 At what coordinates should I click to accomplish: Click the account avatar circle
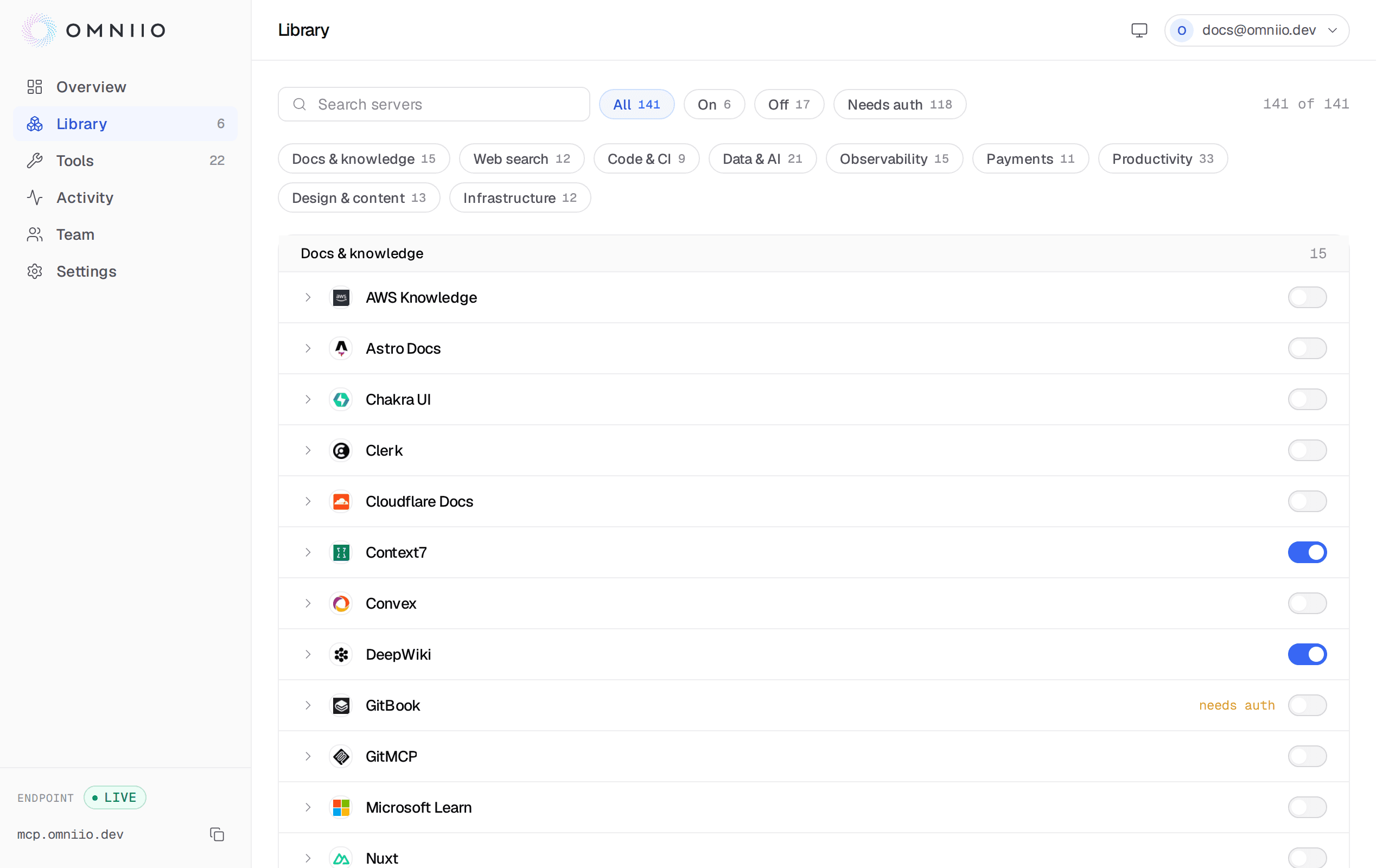[x=1181, y=30]
